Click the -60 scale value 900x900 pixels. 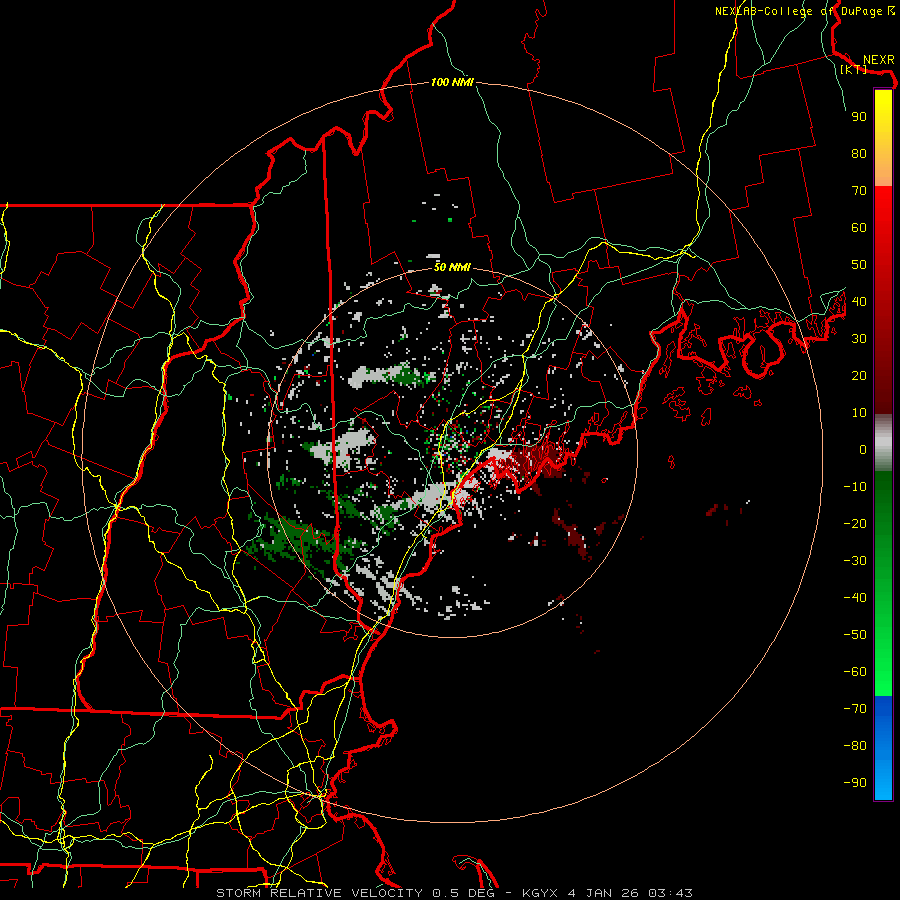(x=855, y=672)
